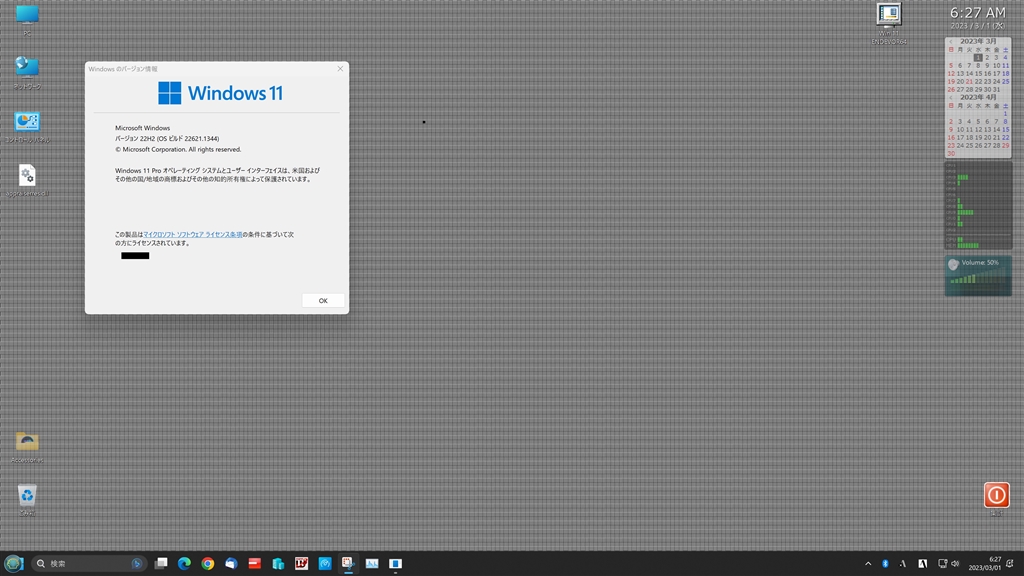Screen dimensions: 1024x576
Task: Select April 30 in the calendar gadget
Action: tap(951, 153)
